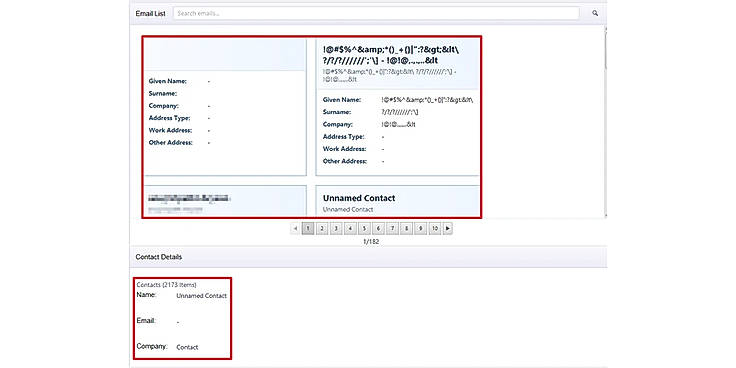Select page 3 in pagination
736x368 pixels.
336,229
